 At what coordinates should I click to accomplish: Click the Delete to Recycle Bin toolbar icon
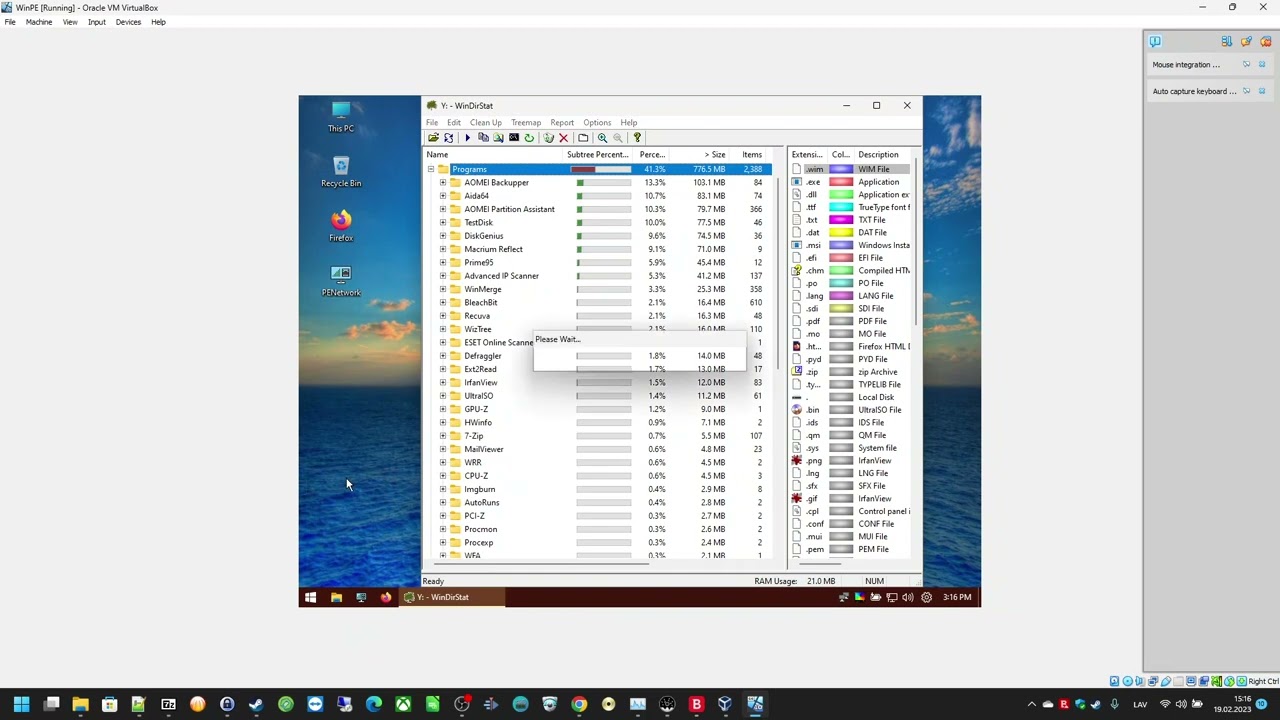tap(548, 138)
